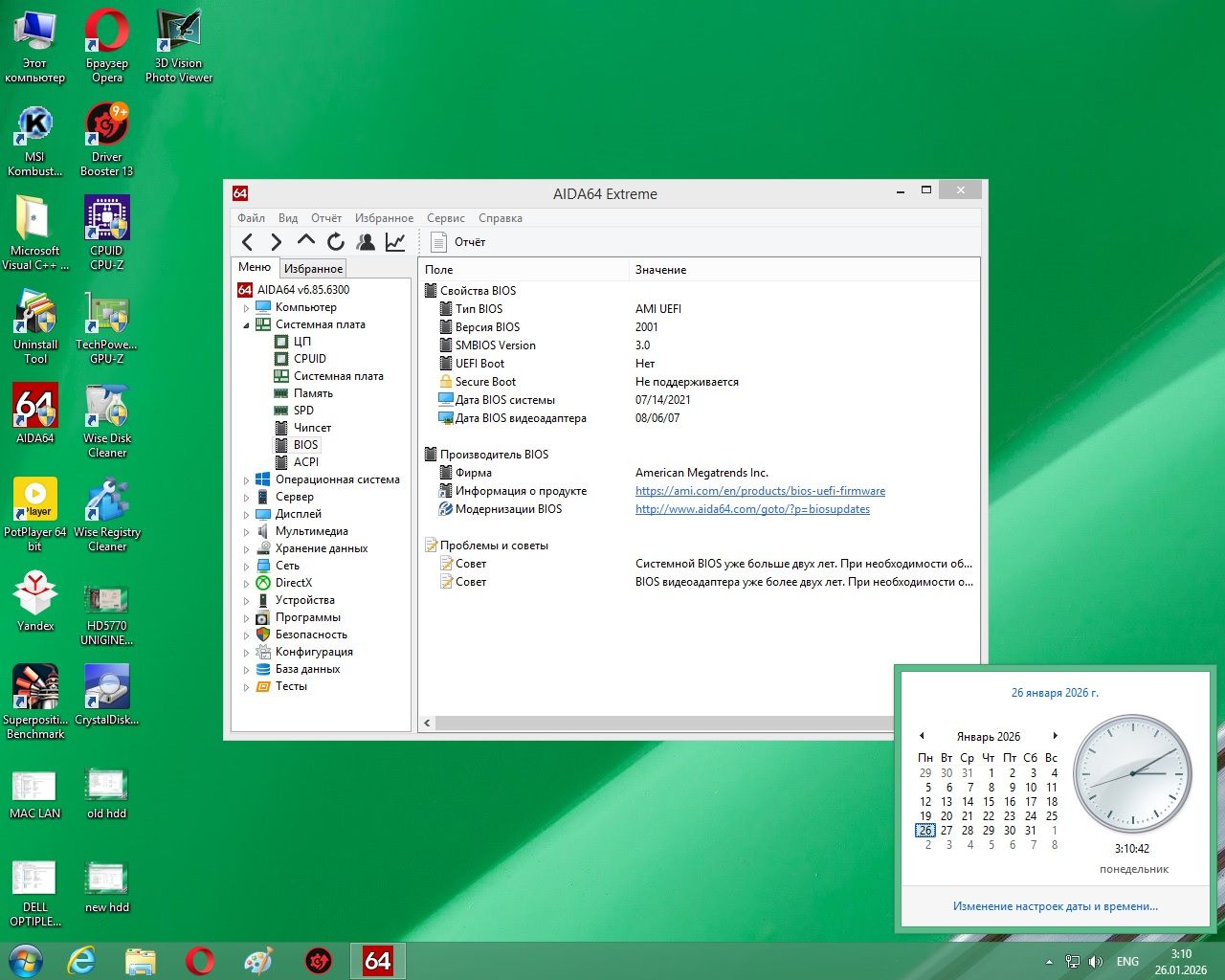Open the ami.com BIOS UEFI firmware link

coord(760,491)
